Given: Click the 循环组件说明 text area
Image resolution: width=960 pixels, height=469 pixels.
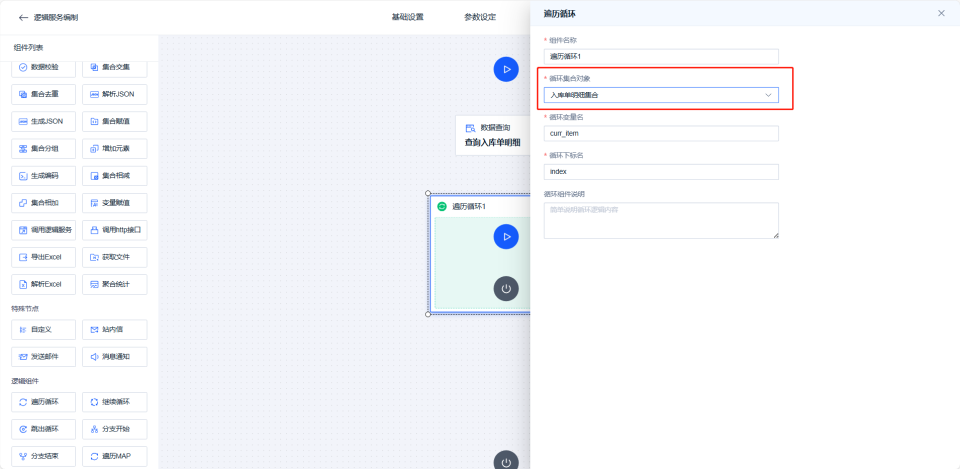Looking at the screenshot, I should 661,220.
